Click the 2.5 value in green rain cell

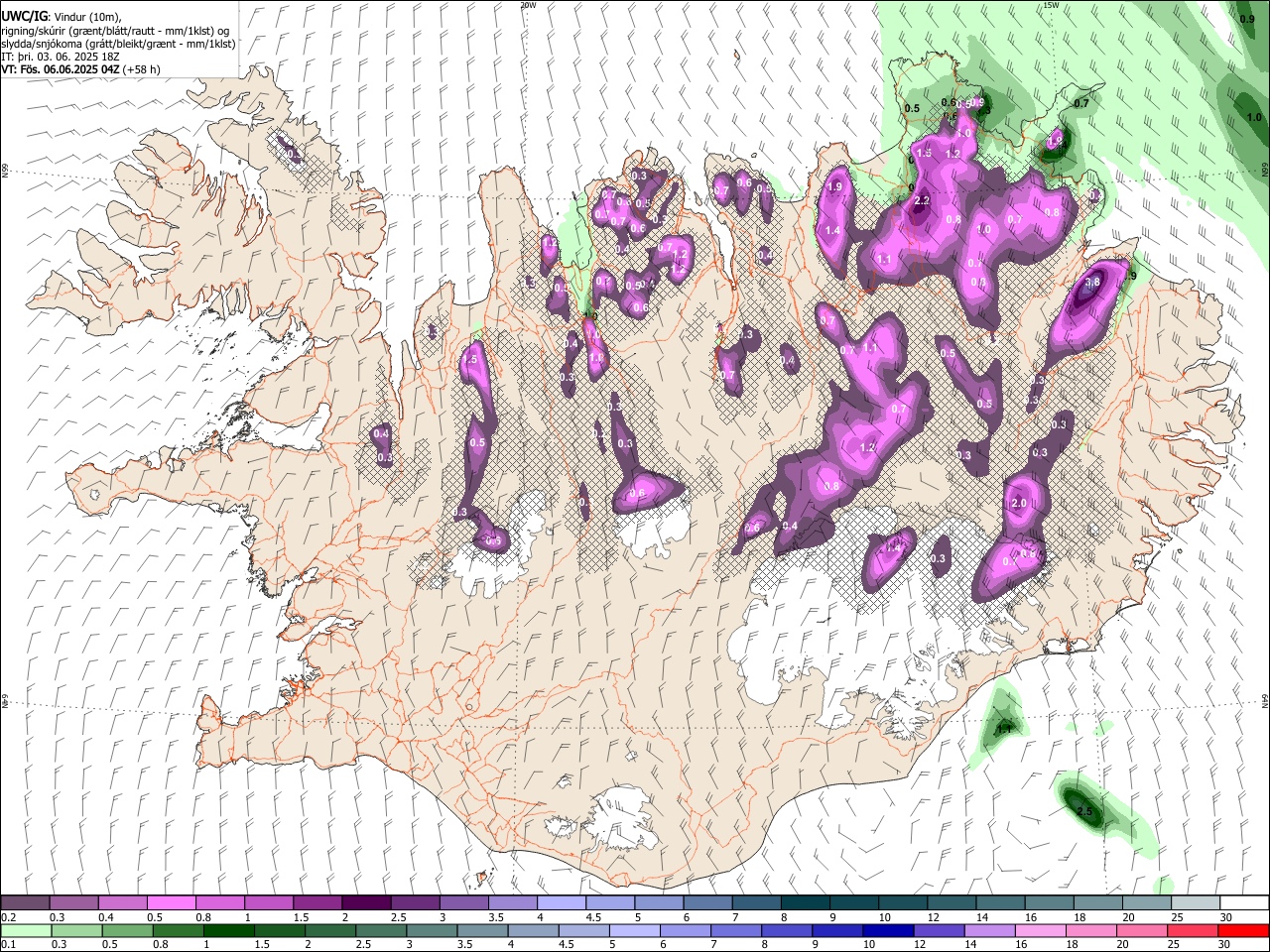1084,812
